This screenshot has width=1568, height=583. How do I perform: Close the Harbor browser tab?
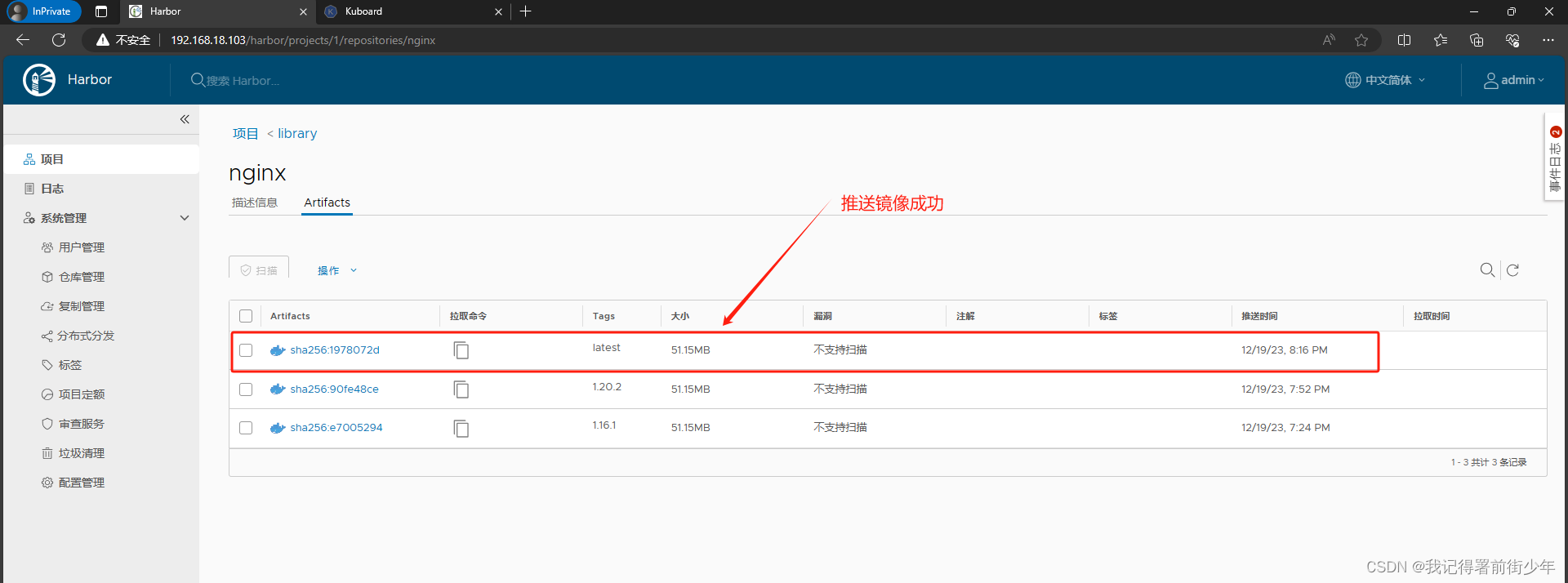(303, 11)
